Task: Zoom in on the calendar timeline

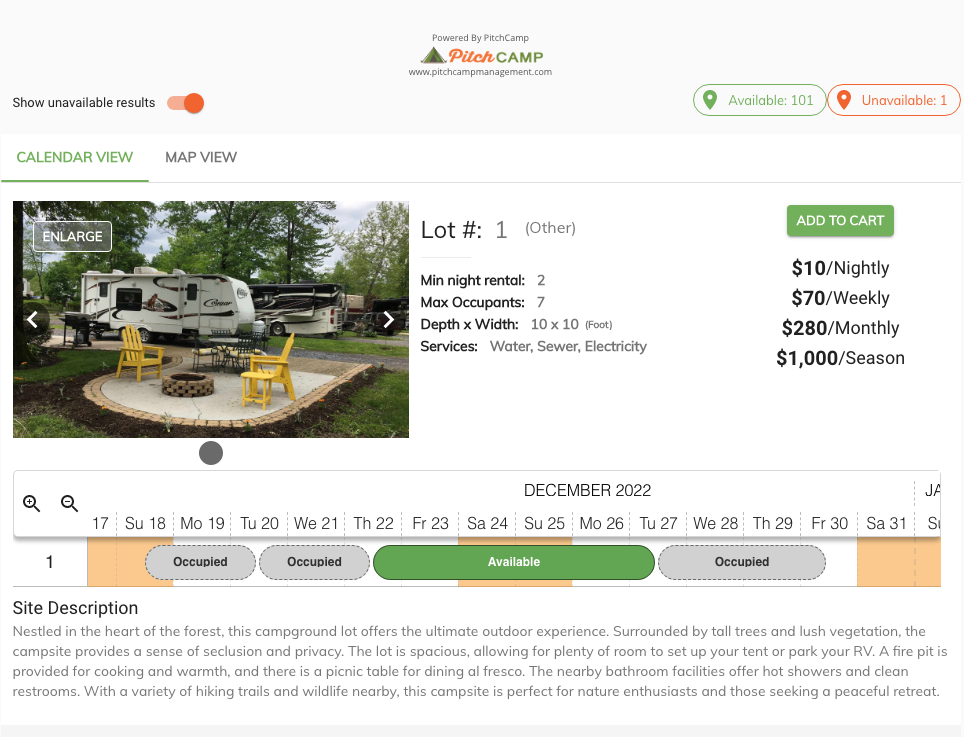Action: (x=31, y=503)
